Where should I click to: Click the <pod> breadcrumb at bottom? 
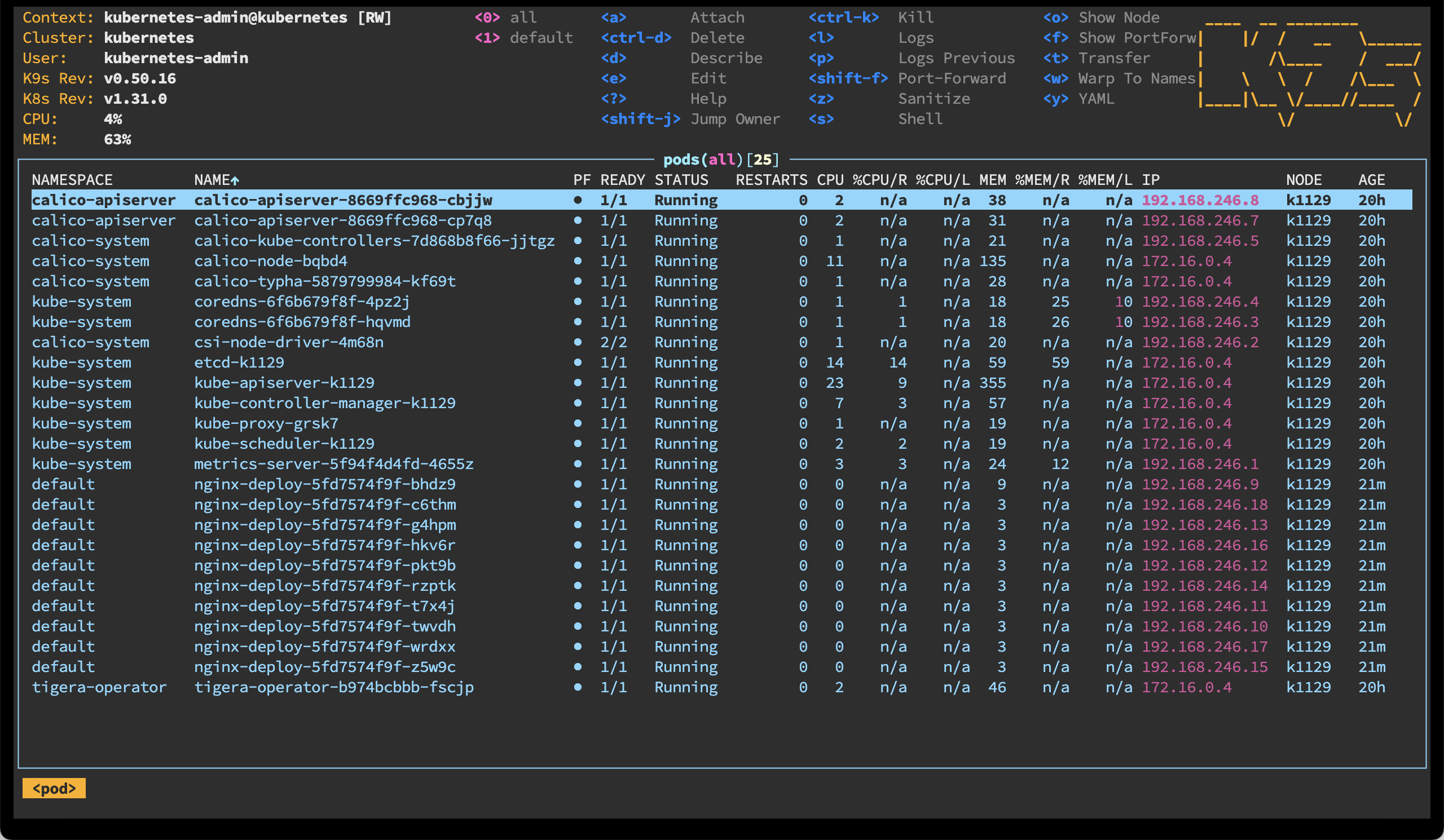[x=54, y=789]
